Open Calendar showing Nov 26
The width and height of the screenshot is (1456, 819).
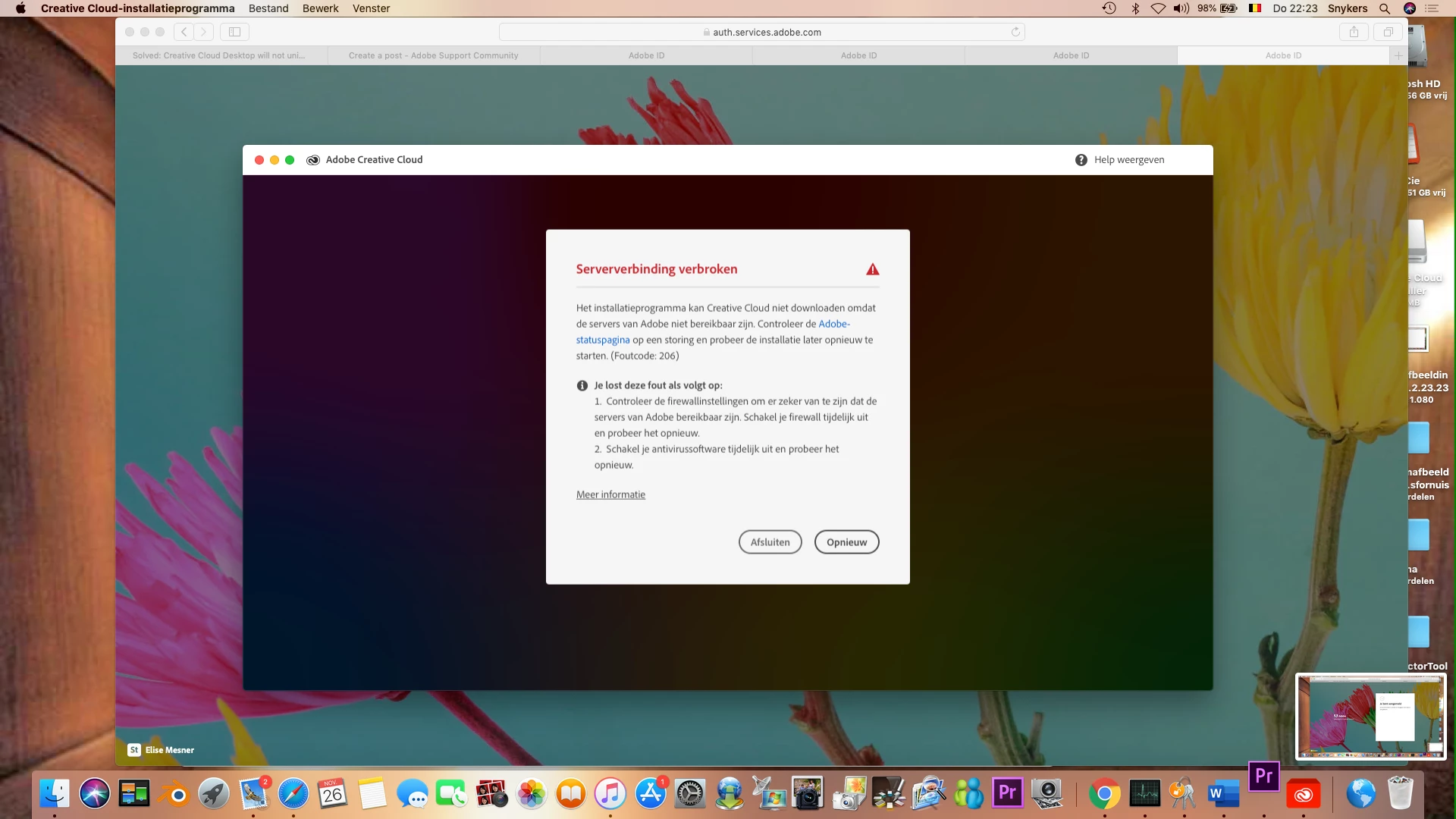click(x=333, y=794)
